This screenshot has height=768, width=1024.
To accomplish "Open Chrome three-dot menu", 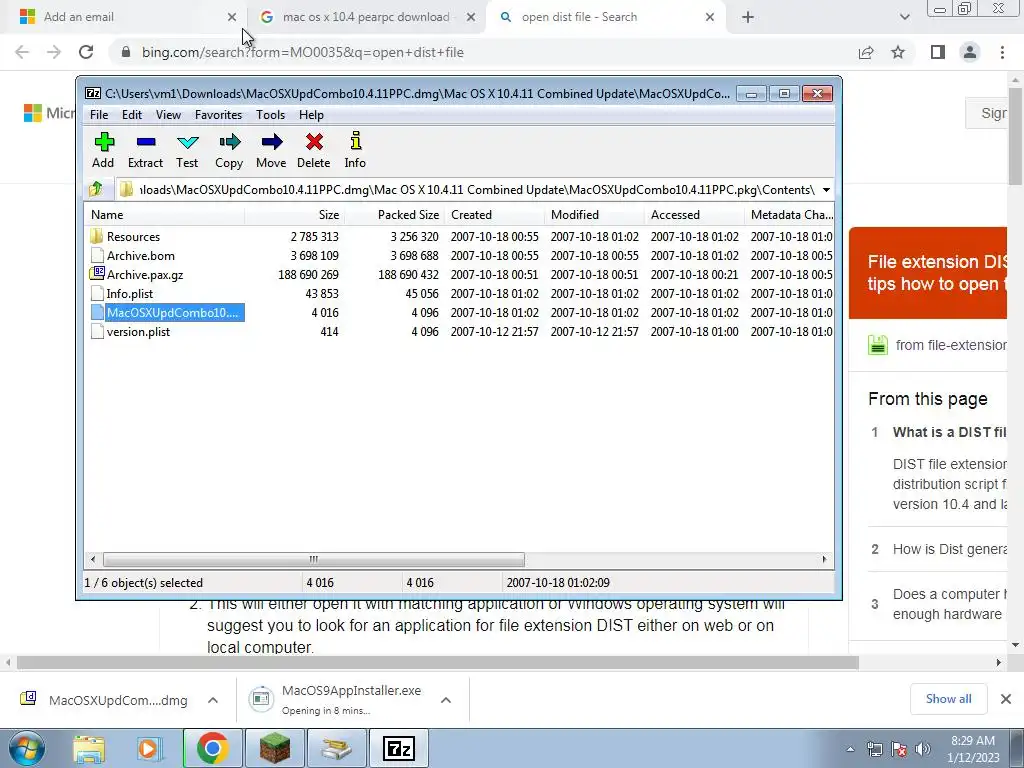I will pos(1002,52).
